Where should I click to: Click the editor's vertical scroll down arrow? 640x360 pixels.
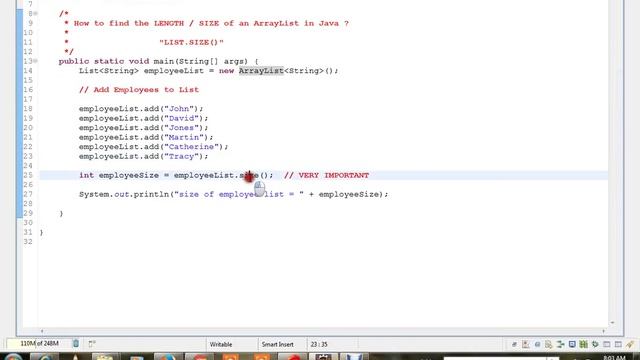pos(612,323)
